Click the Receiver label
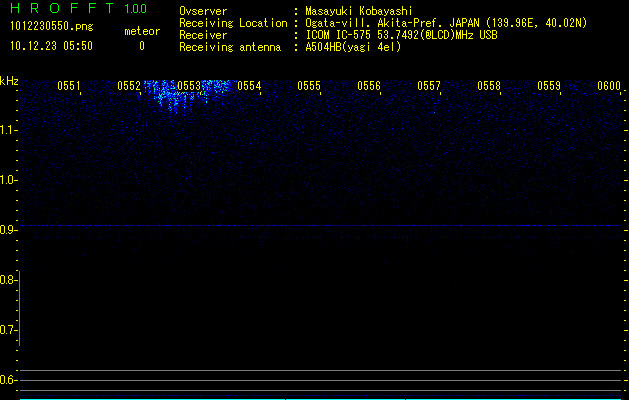 pos(203,35)
